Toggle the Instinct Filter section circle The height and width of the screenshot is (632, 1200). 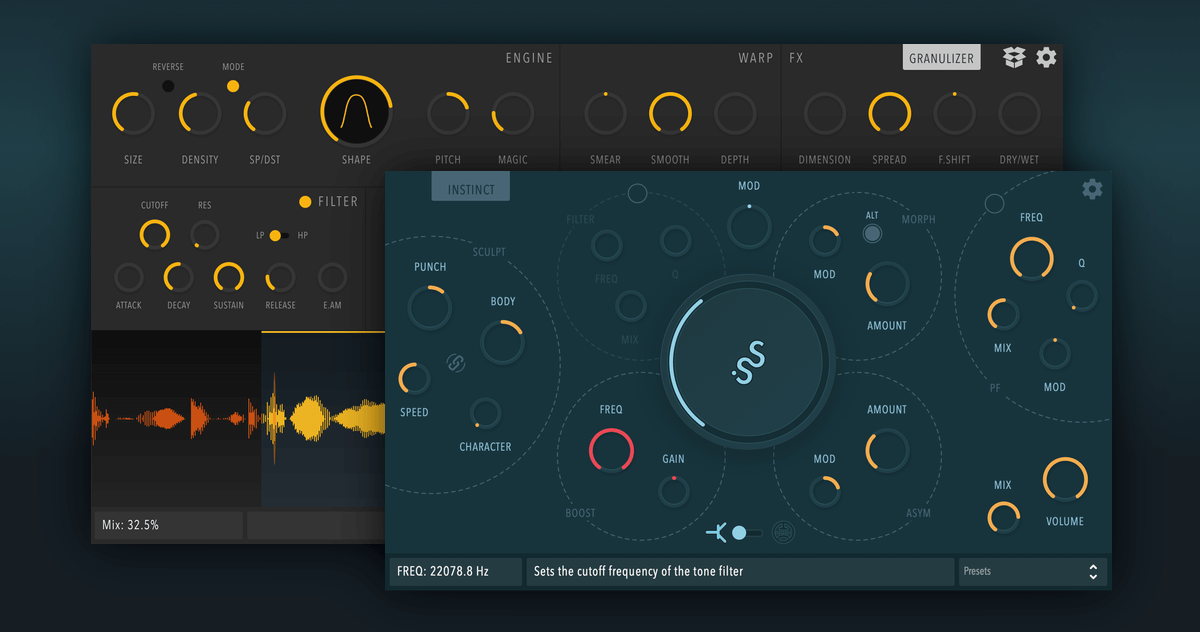(x=637, y=193)
